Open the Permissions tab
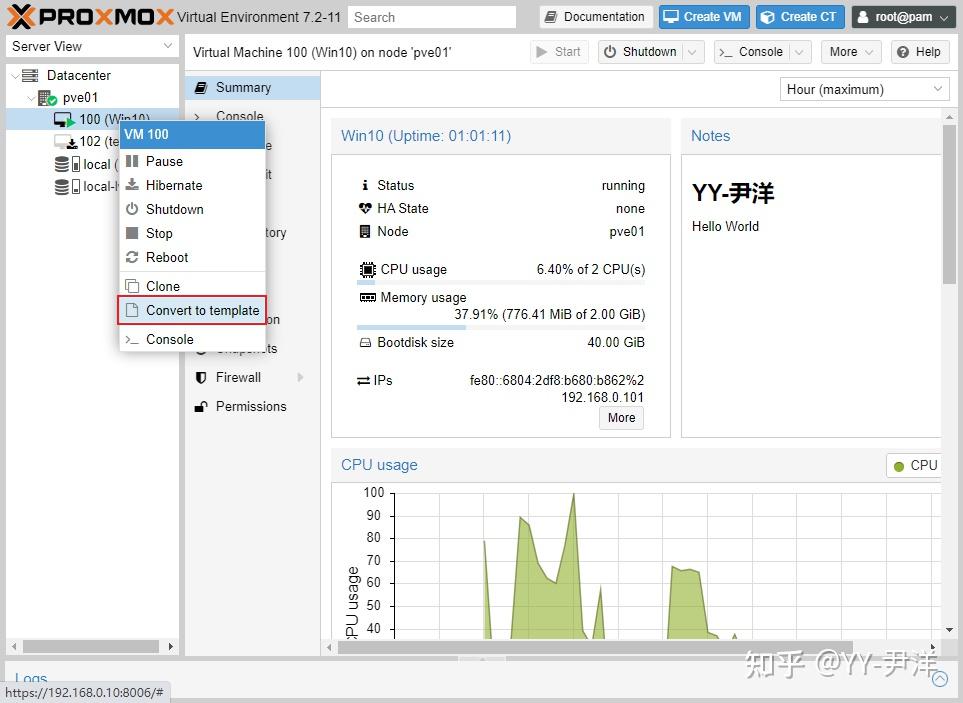The image size is (963, 703). coord(252,406)
